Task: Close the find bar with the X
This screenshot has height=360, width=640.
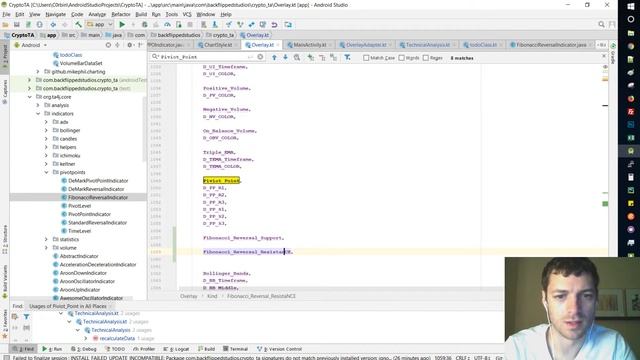Action: [604, 56]
